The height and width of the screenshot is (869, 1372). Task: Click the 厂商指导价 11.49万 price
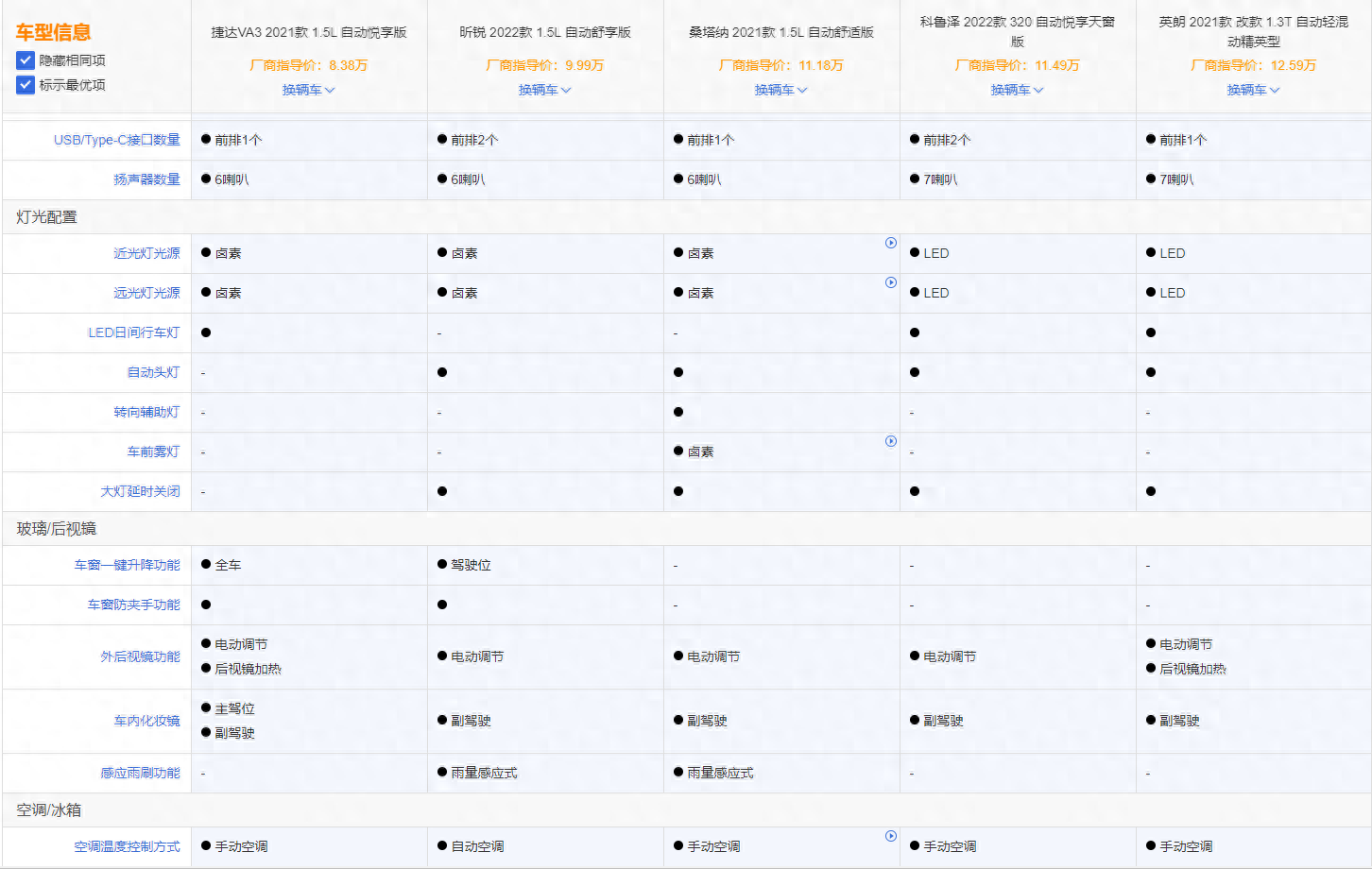(x=1018, y=65)
